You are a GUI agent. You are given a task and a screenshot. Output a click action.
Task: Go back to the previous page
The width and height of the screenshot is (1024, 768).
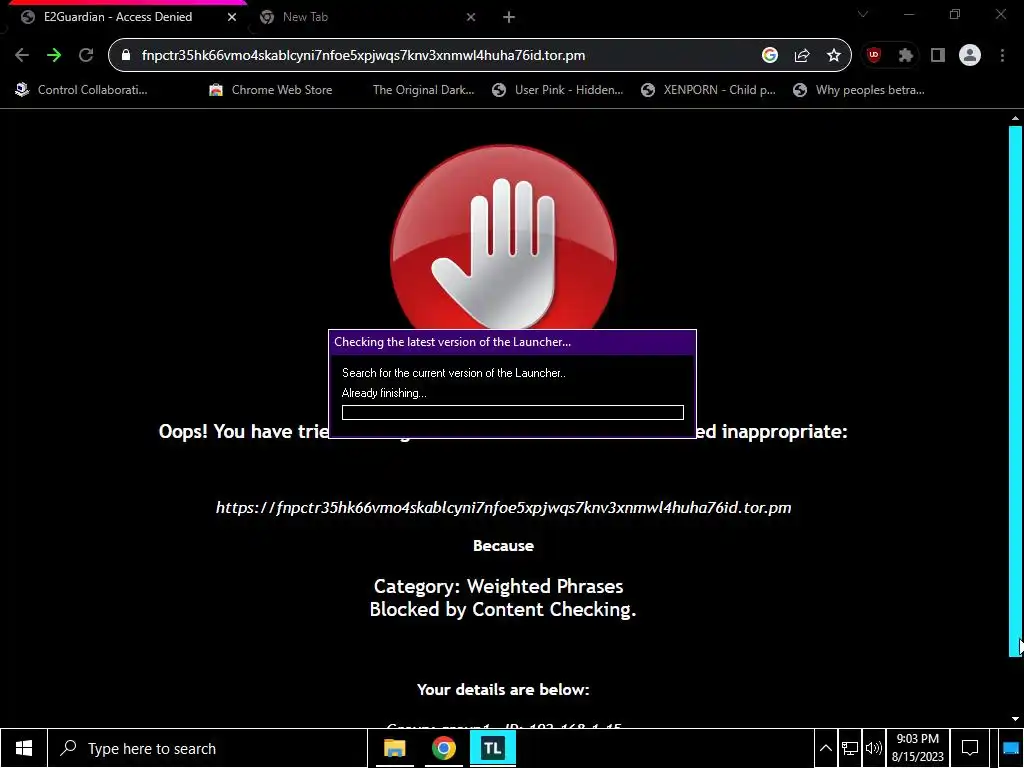coord(22,56)
